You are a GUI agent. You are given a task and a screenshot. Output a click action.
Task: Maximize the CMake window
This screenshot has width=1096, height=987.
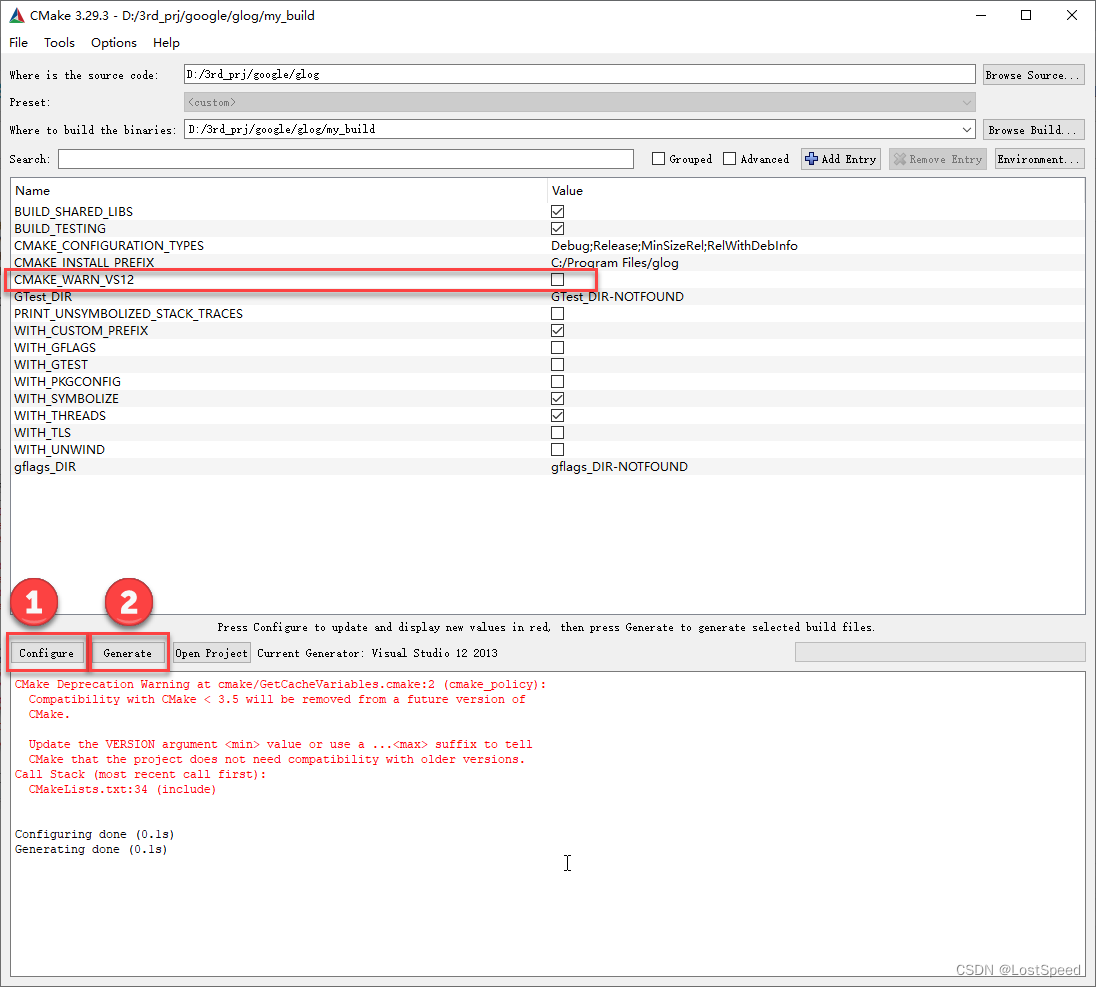1026,15
